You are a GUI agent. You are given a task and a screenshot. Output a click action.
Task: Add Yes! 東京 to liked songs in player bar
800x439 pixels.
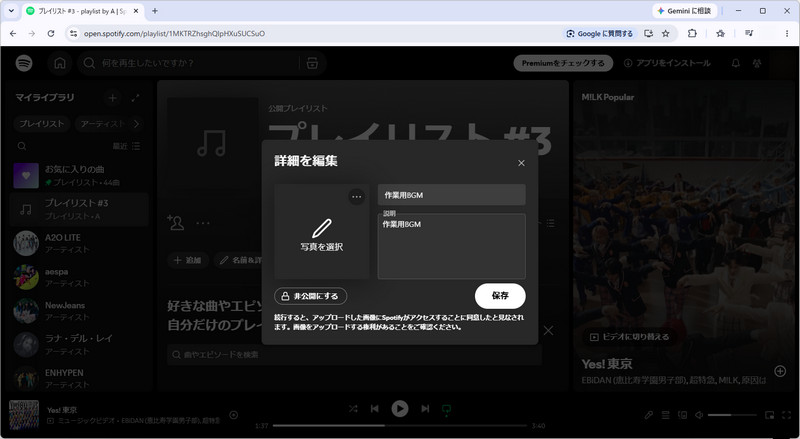pos(234,415)
